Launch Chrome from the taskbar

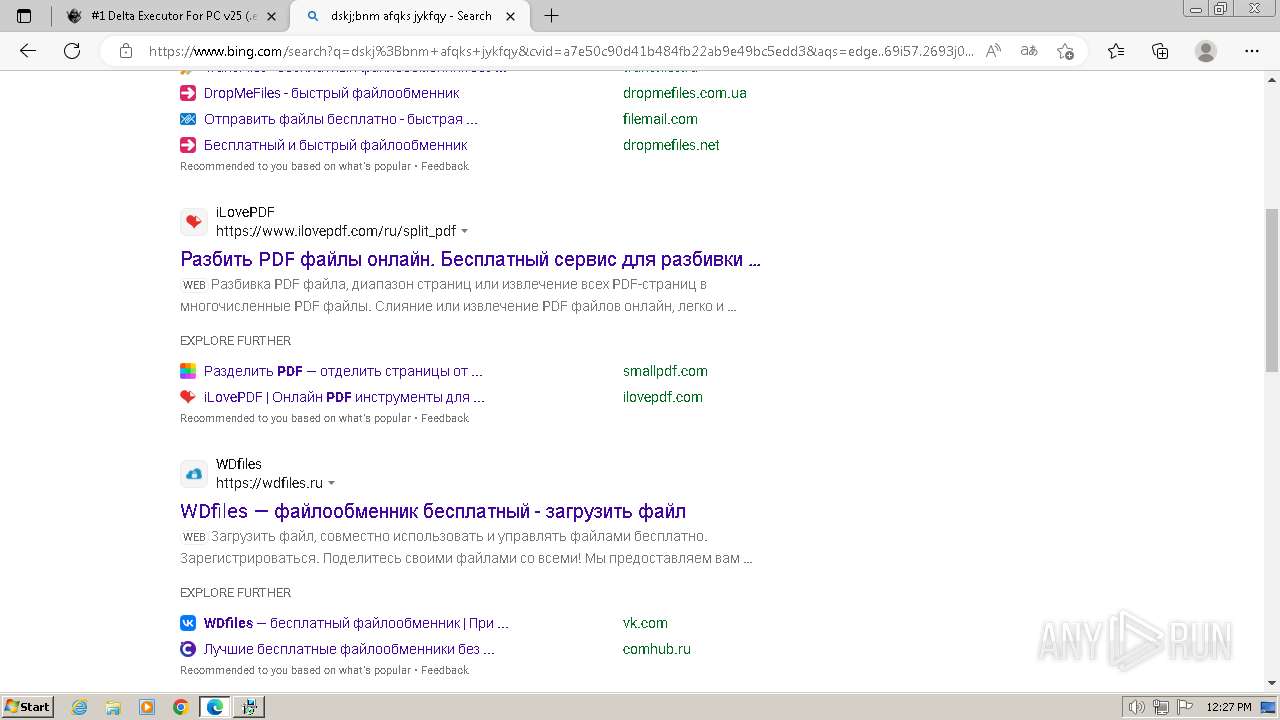(x=181, y=707)
